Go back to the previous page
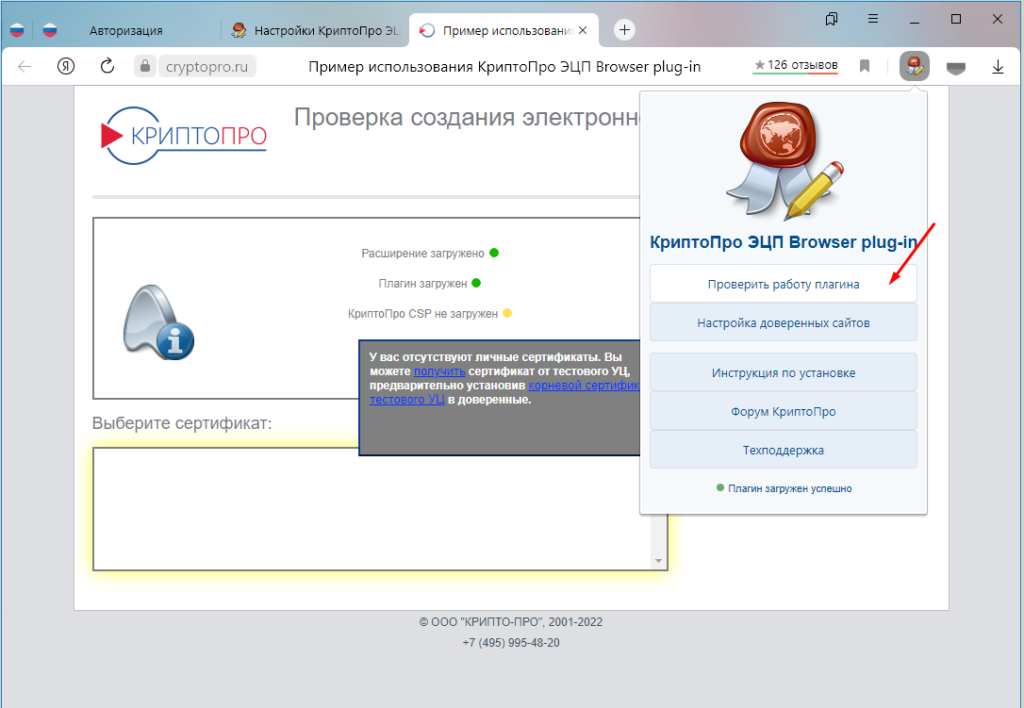 click(25, 67)
